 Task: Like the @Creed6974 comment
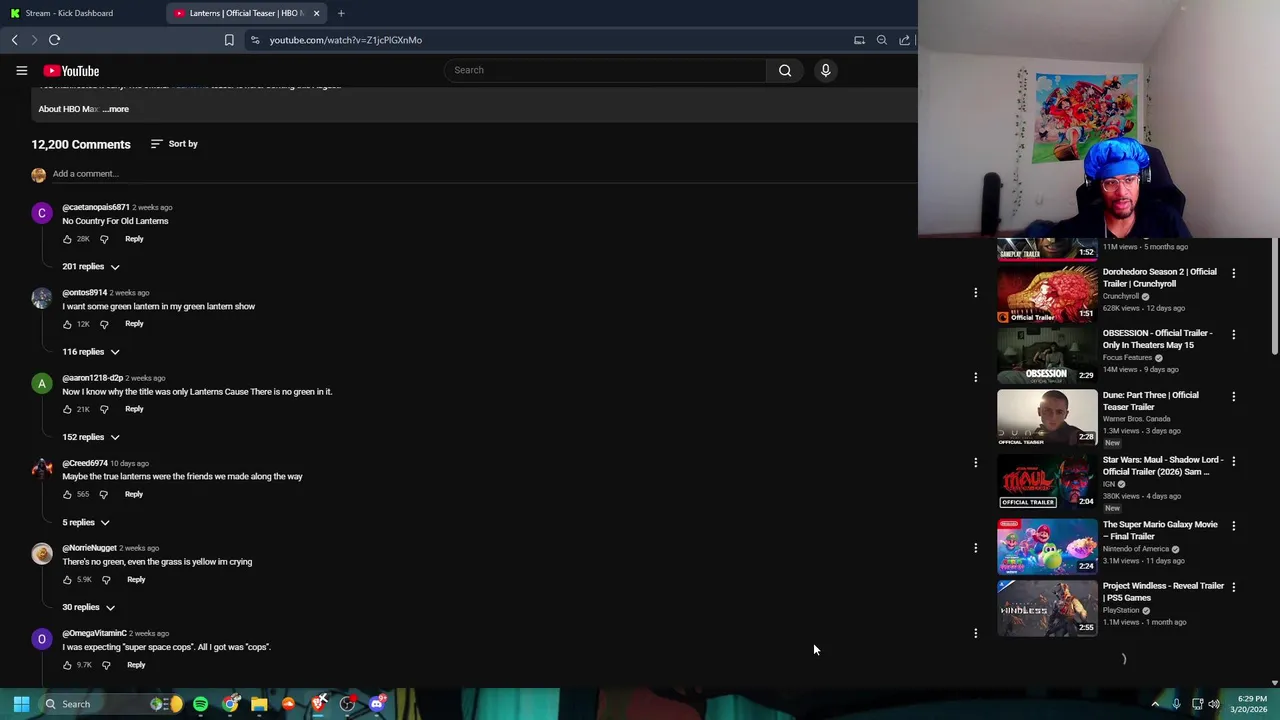click(67, 494)
